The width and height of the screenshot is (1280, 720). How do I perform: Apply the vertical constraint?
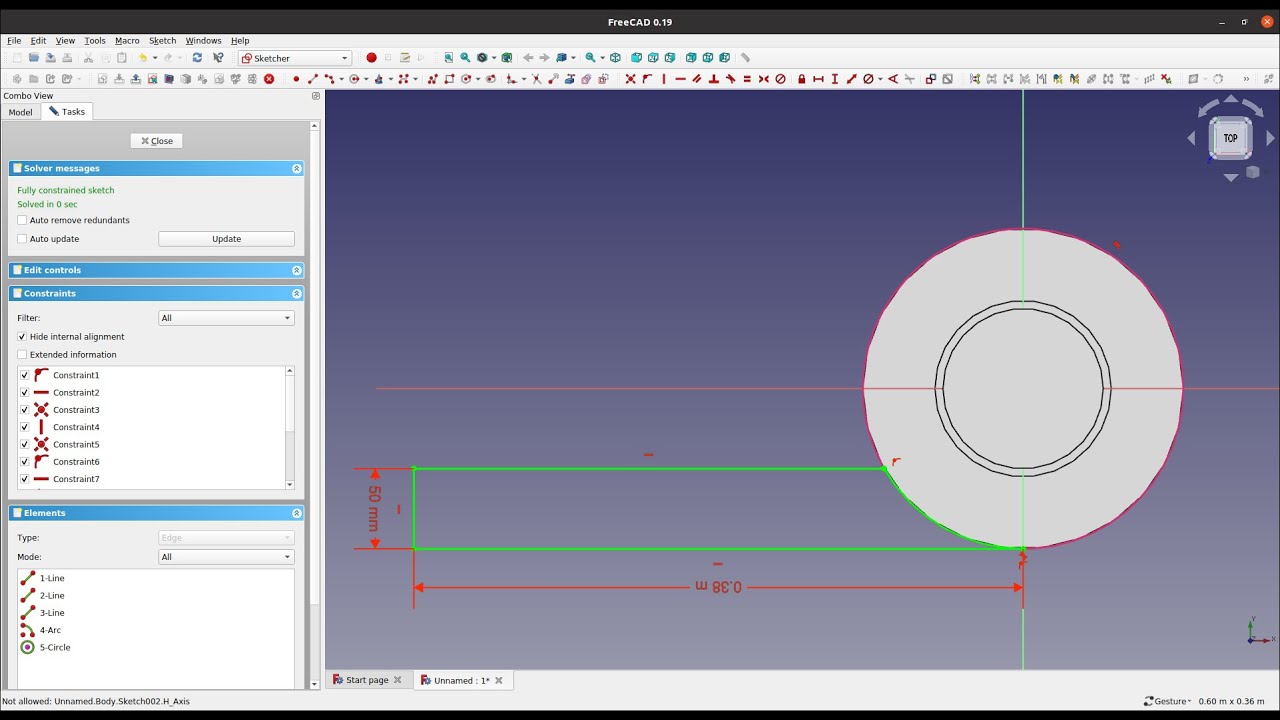[x=664, y=79]
